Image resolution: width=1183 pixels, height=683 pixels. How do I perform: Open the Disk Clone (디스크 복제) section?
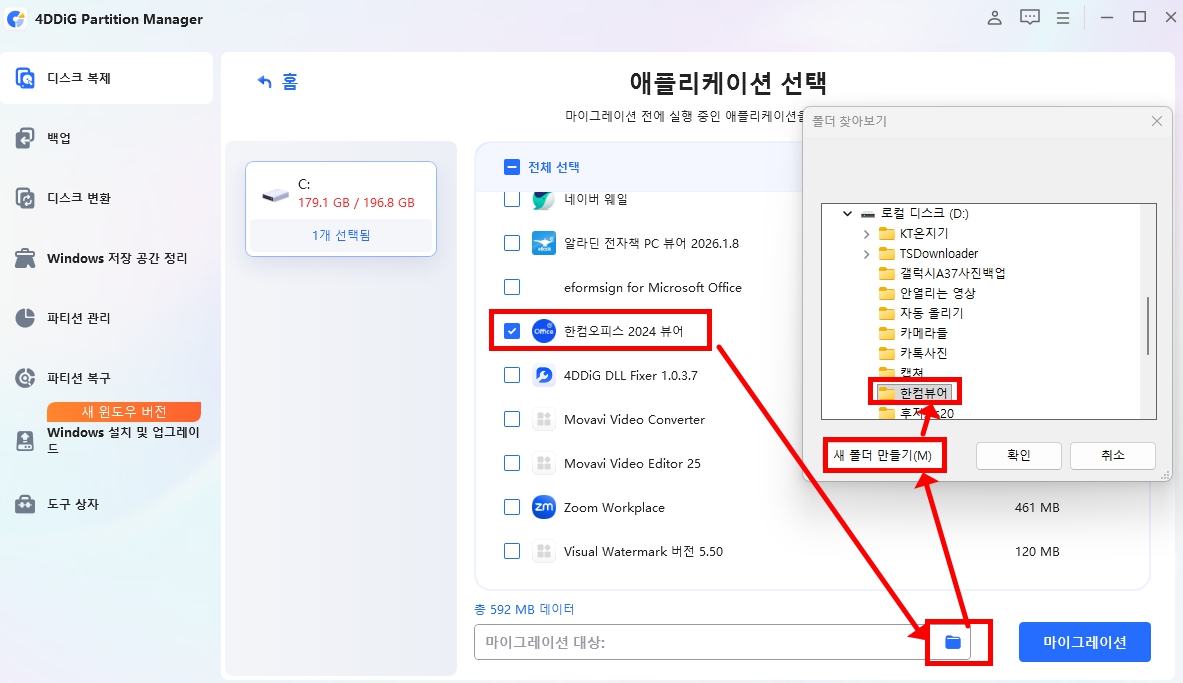coord(106,78)
